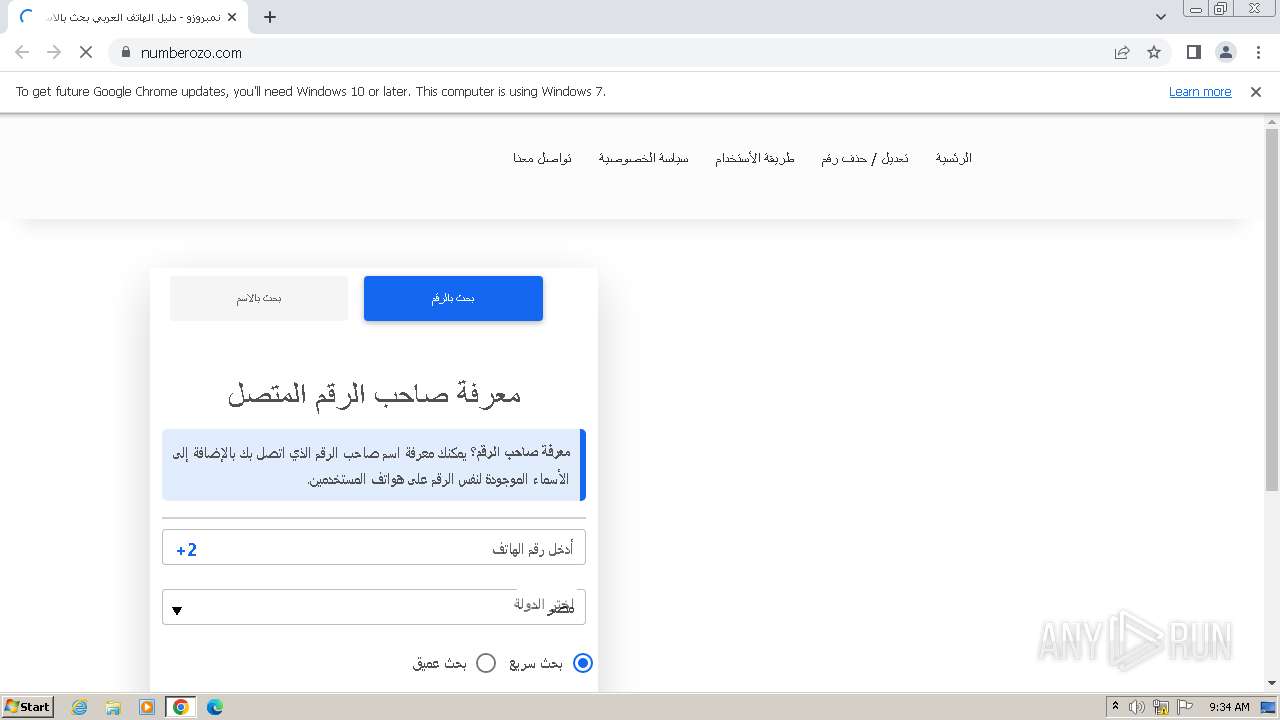
Task: Stop loading the page
Action: click(x=86, y=52)
